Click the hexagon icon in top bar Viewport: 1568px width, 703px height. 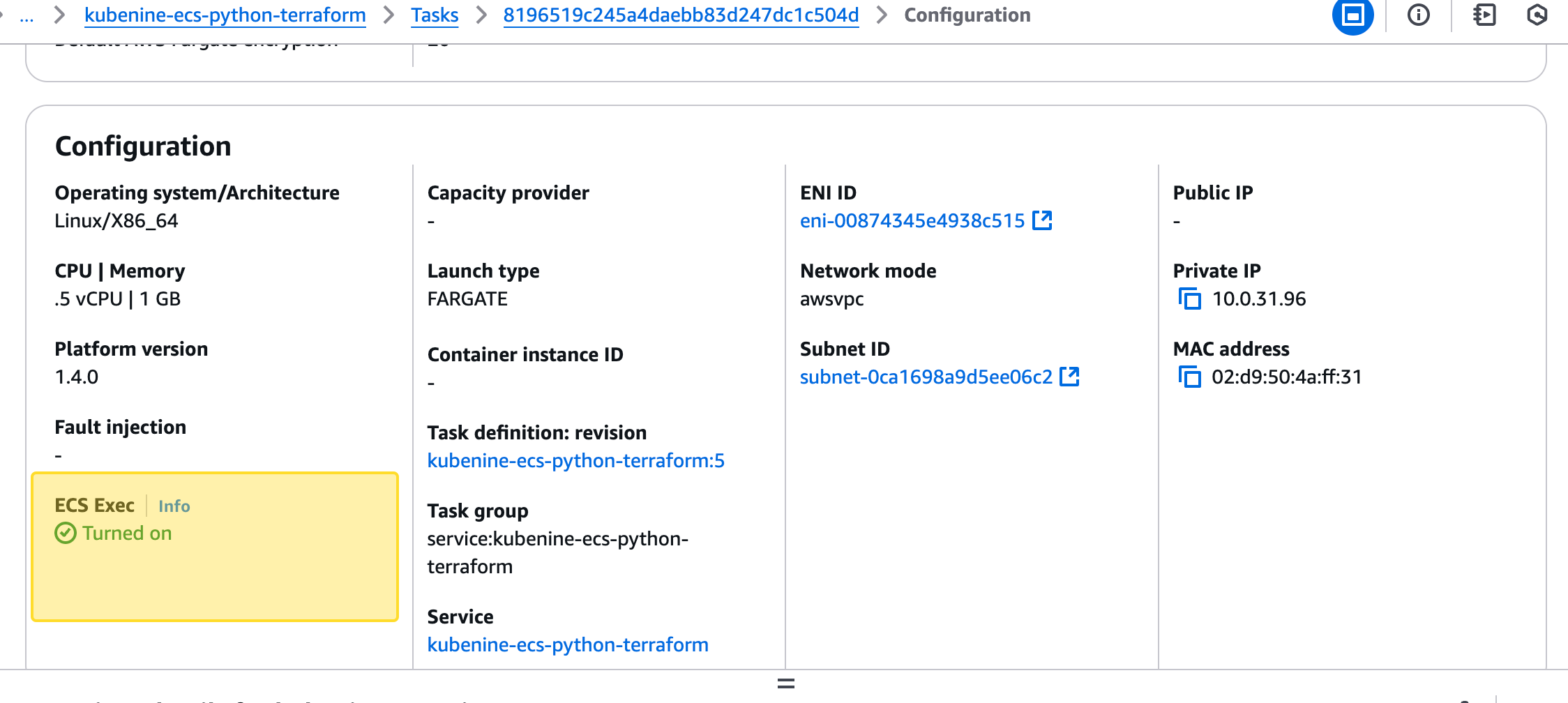pos(1537,15)
